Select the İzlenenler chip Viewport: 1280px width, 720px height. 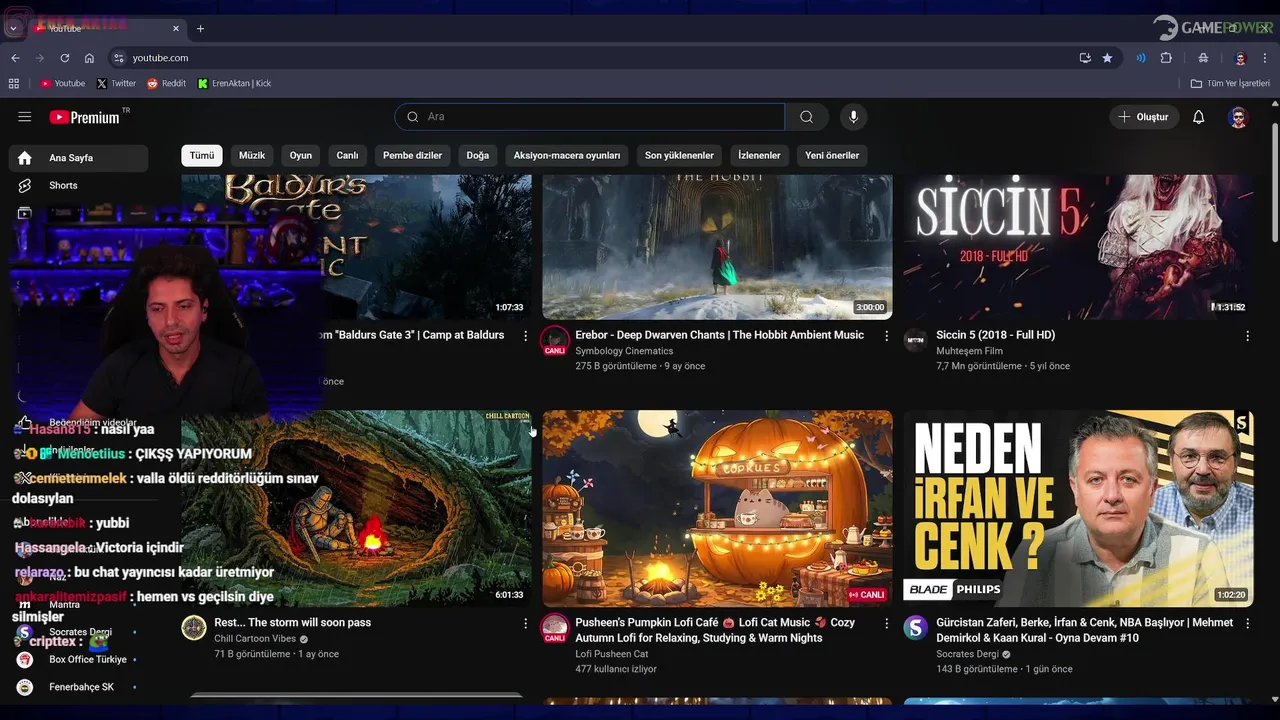(x=759, y=156)
